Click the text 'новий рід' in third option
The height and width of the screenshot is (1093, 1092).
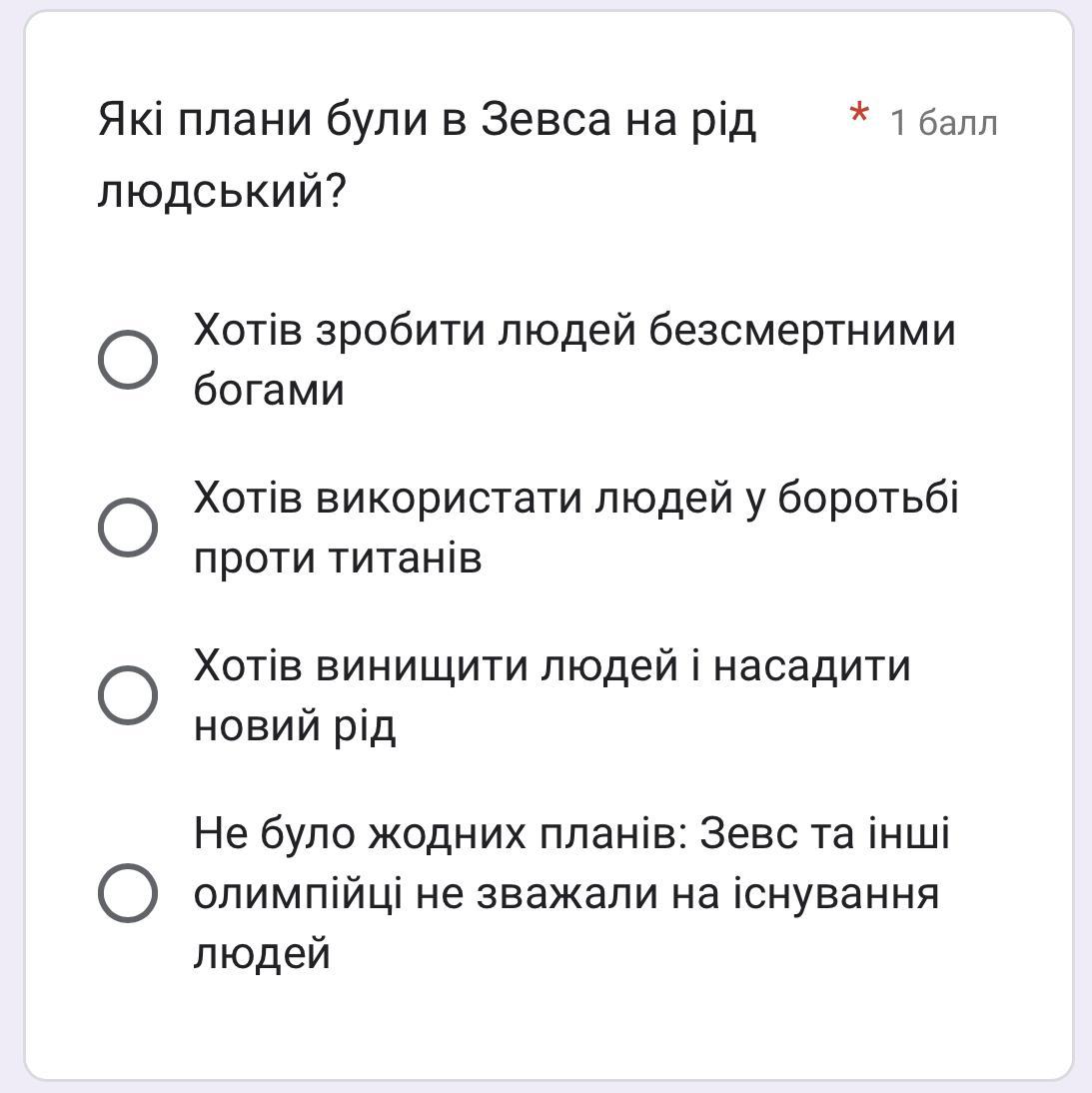pos(295,726)
